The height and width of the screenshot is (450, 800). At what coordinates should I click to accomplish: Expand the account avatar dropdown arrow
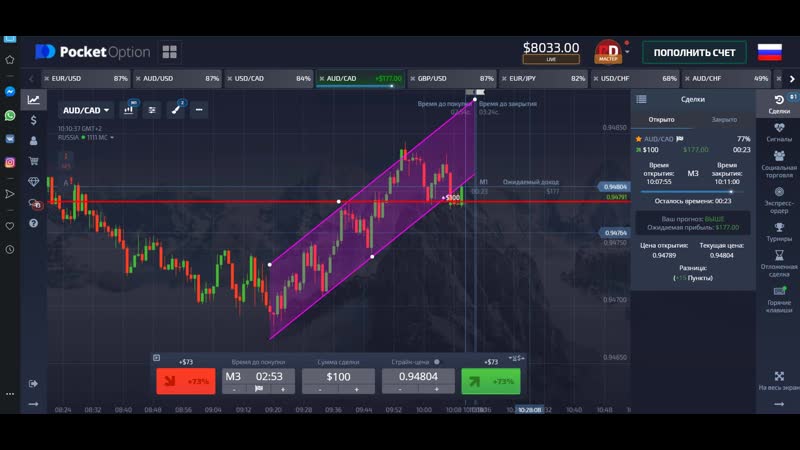click(x=627, y=49)
